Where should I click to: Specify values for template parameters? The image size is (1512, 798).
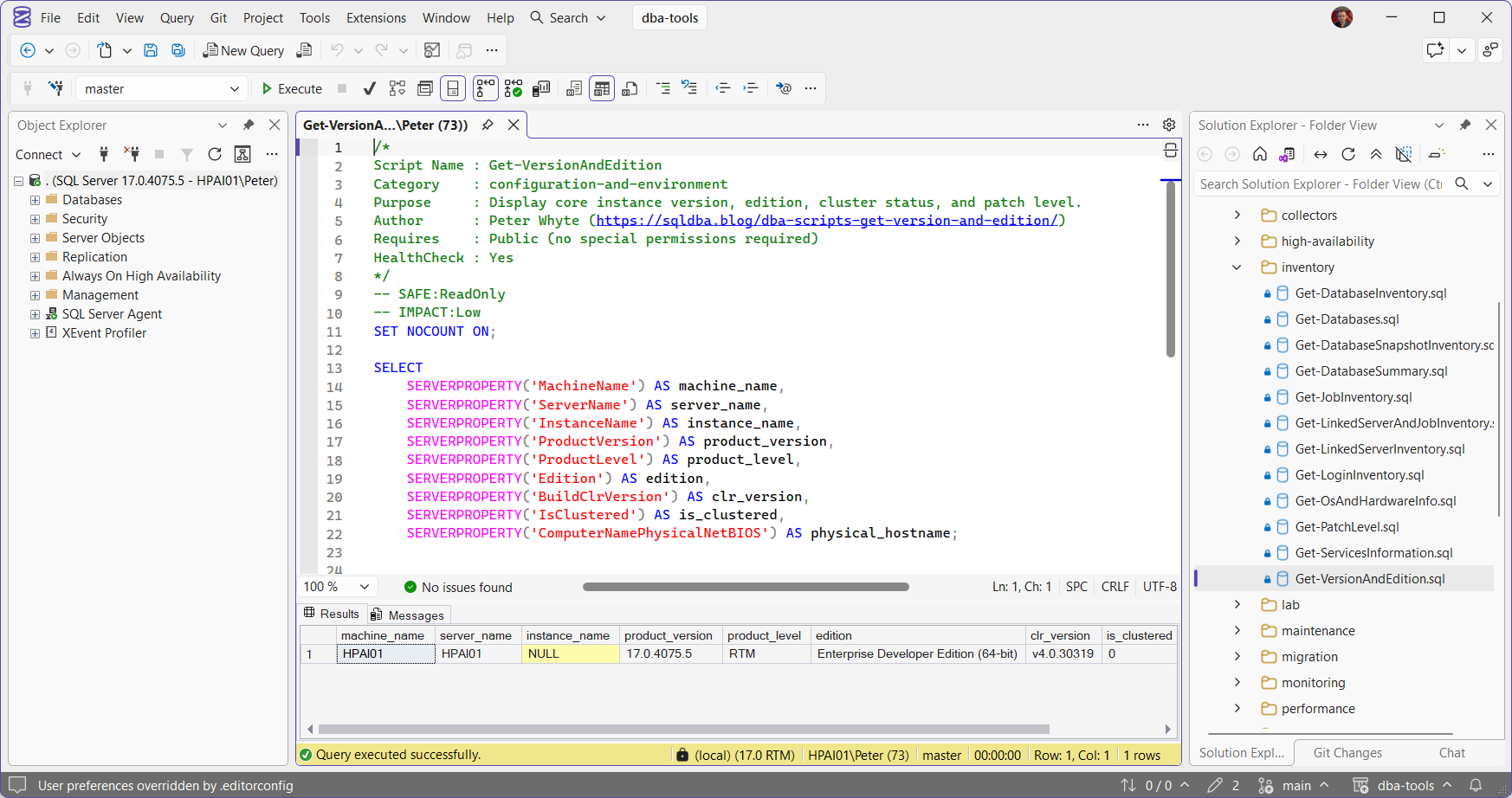click(x=784, y=88)
